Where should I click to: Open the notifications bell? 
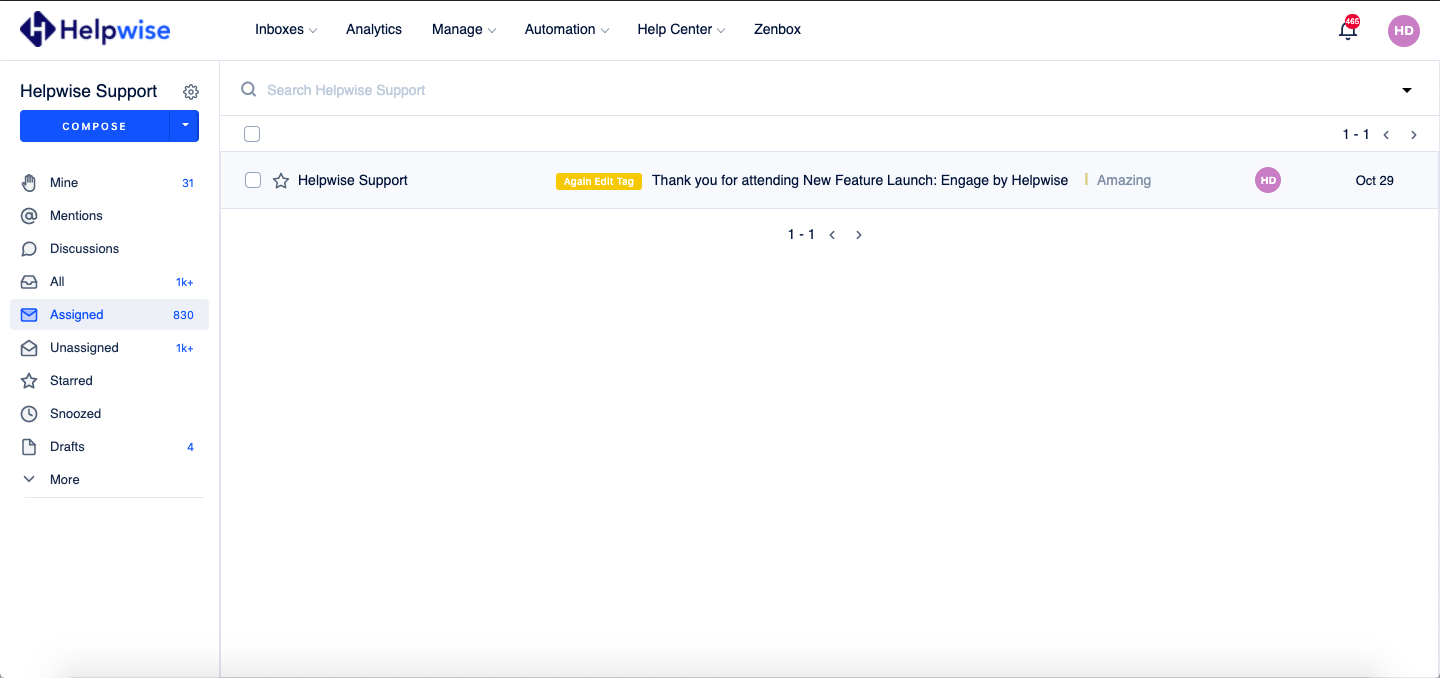(1348, 29)
